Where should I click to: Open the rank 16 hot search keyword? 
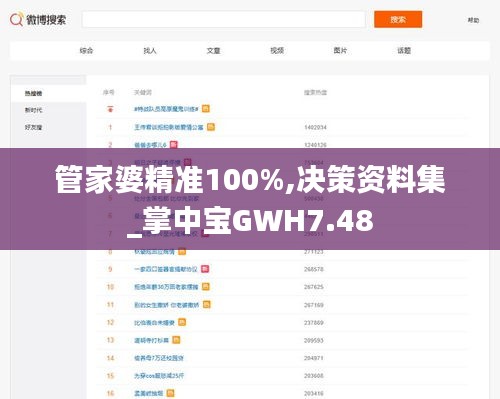(x=149, y=394)
